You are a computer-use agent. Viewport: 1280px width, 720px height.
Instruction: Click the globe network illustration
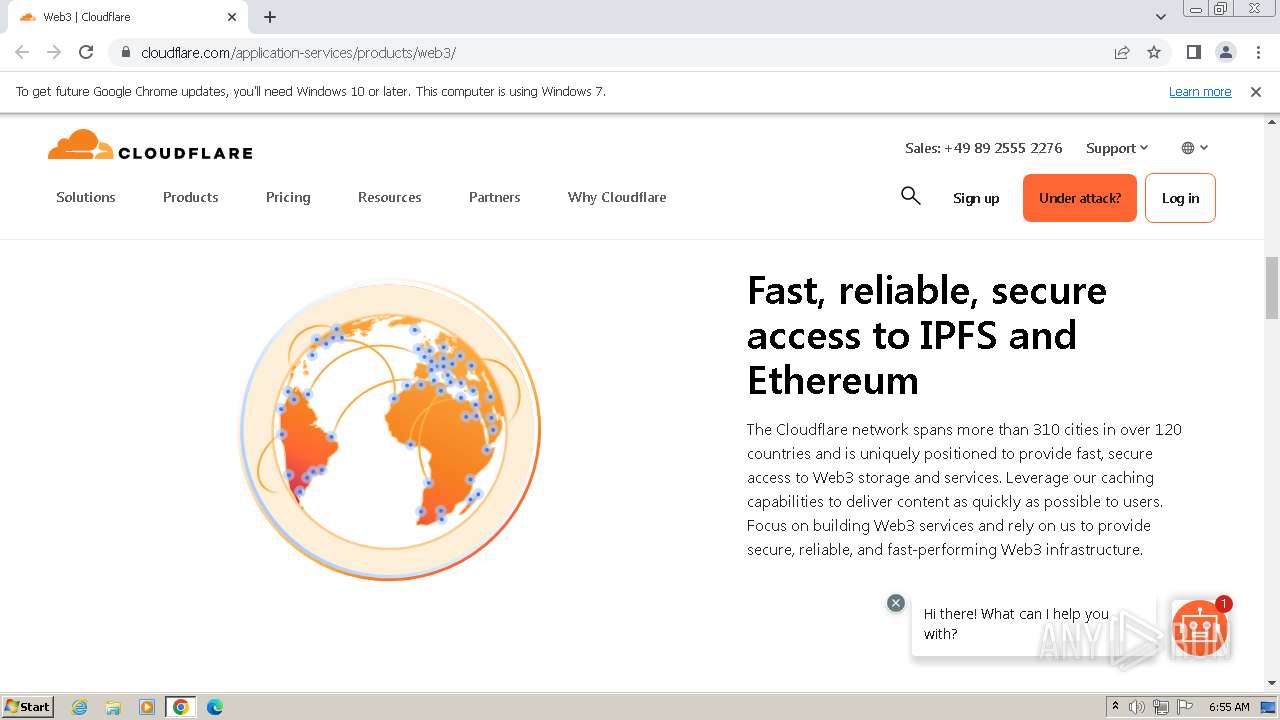(390, 430)
